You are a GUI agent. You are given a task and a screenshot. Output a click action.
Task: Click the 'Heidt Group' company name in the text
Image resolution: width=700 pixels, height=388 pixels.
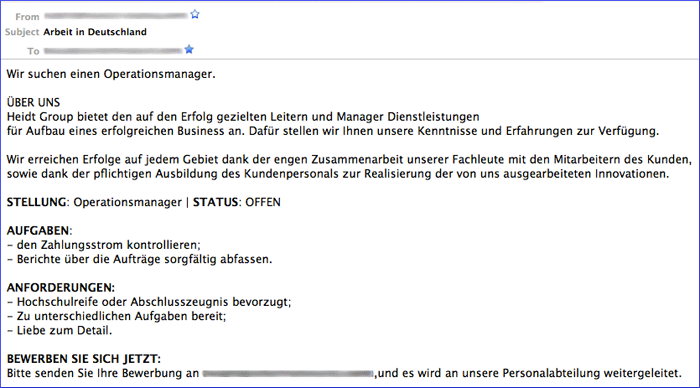point(40,117)
